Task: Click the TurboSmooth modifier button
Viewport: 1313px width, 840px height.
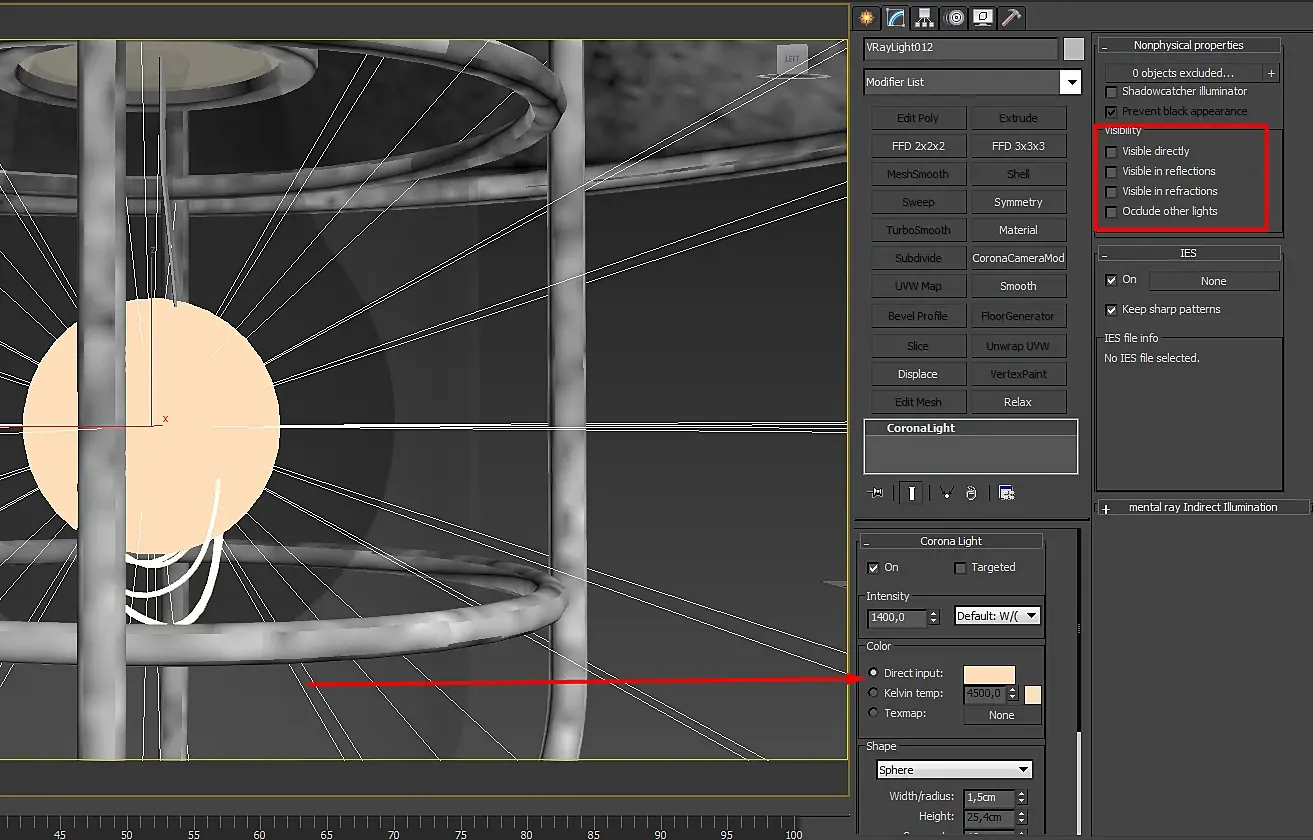Action: (x=918, y=230)
